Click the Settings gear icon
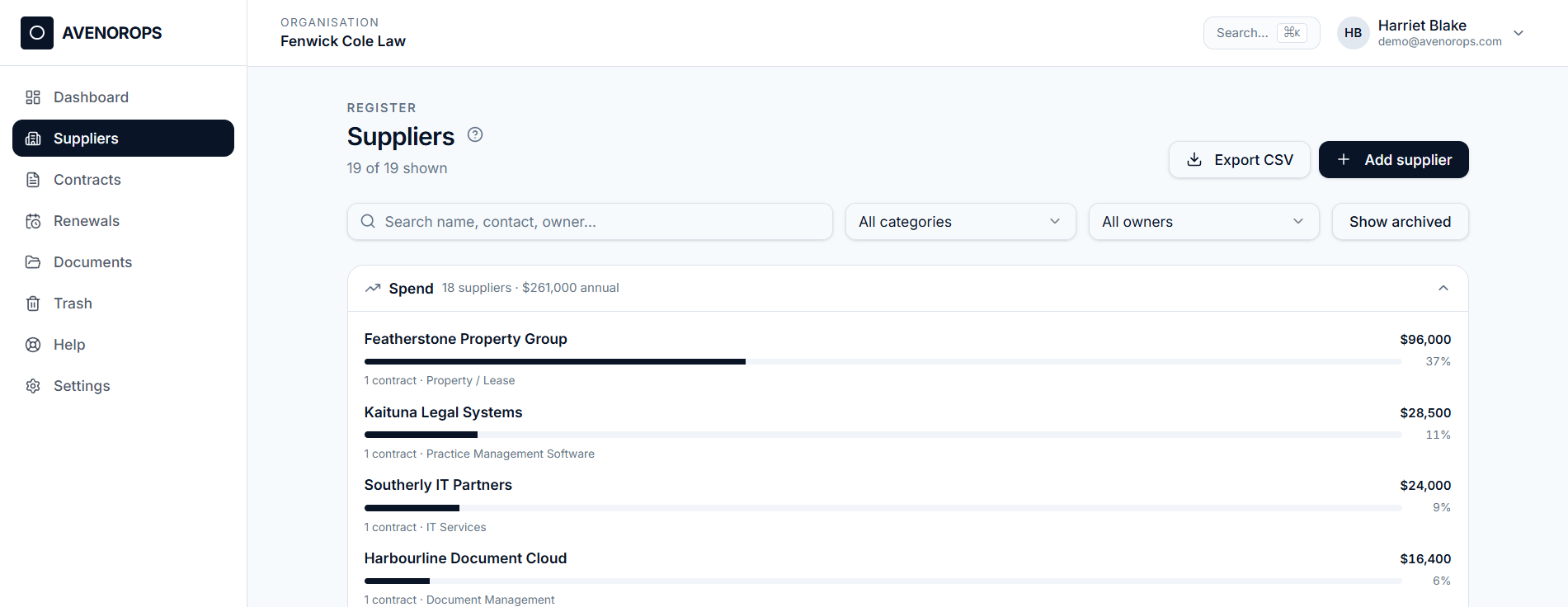This screenshot has width=1568, height=607. (33, 386)
